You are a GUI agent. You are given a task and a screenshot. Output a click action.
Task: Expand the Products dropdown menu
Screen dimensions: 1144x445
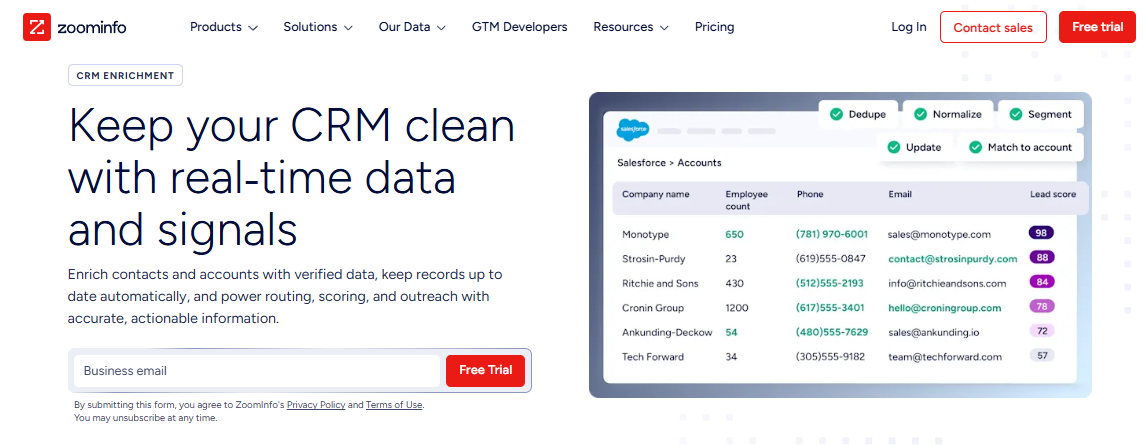tap(224, 27)
